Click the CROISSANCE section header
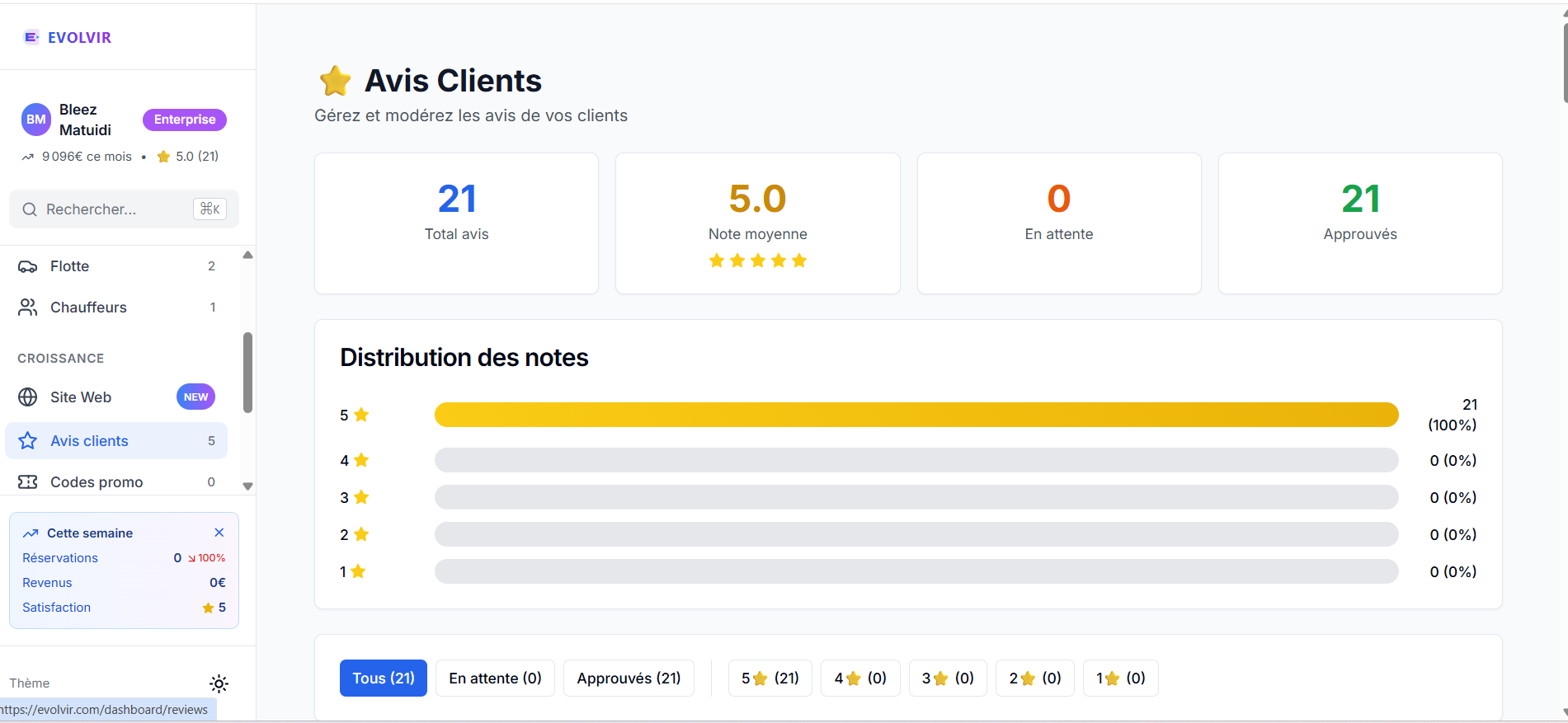Screen dimensions: 1568x723 61,359
